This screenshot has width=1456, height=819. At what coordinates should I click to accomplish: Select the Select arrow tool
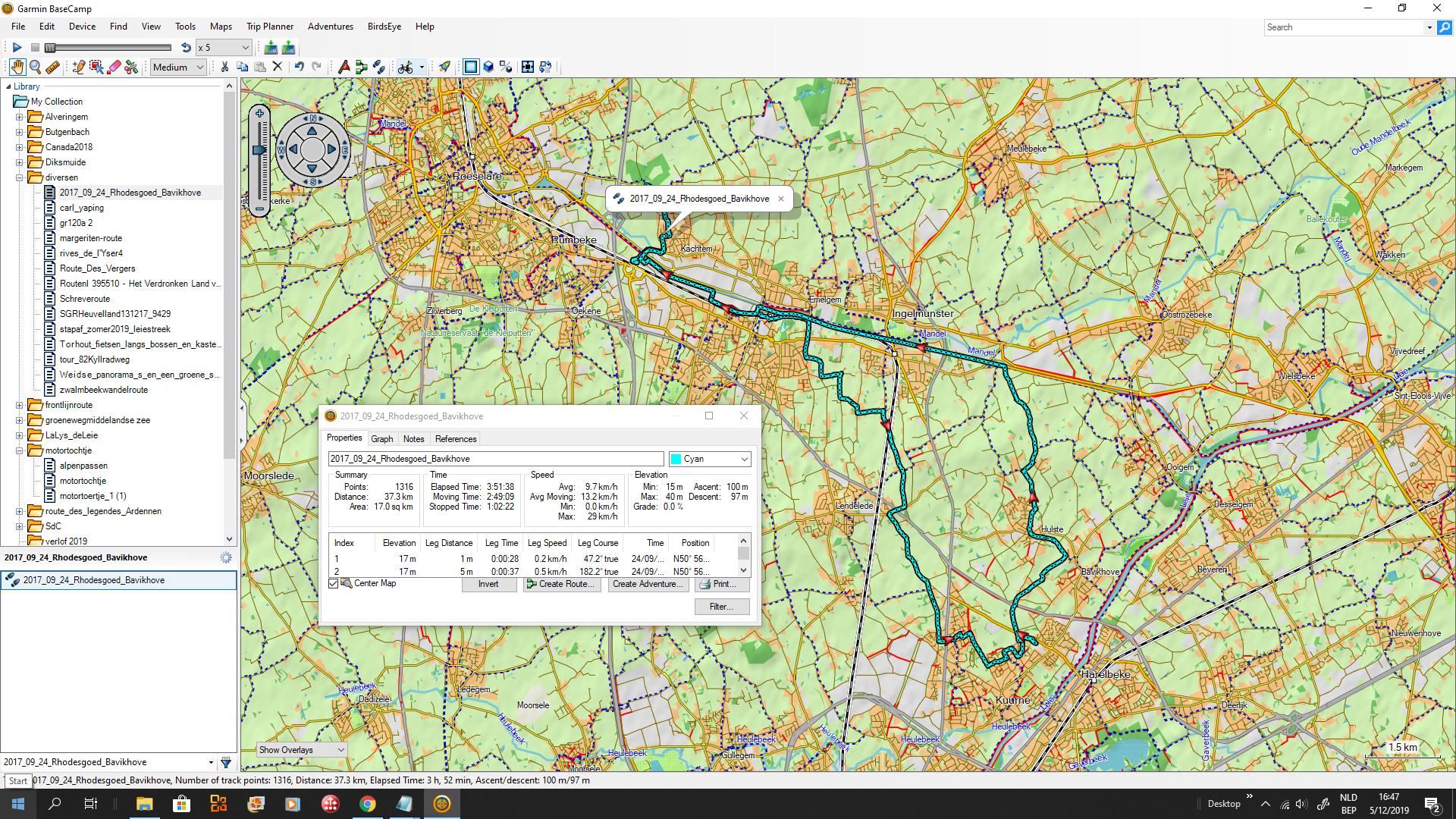(x=96, y=67)
